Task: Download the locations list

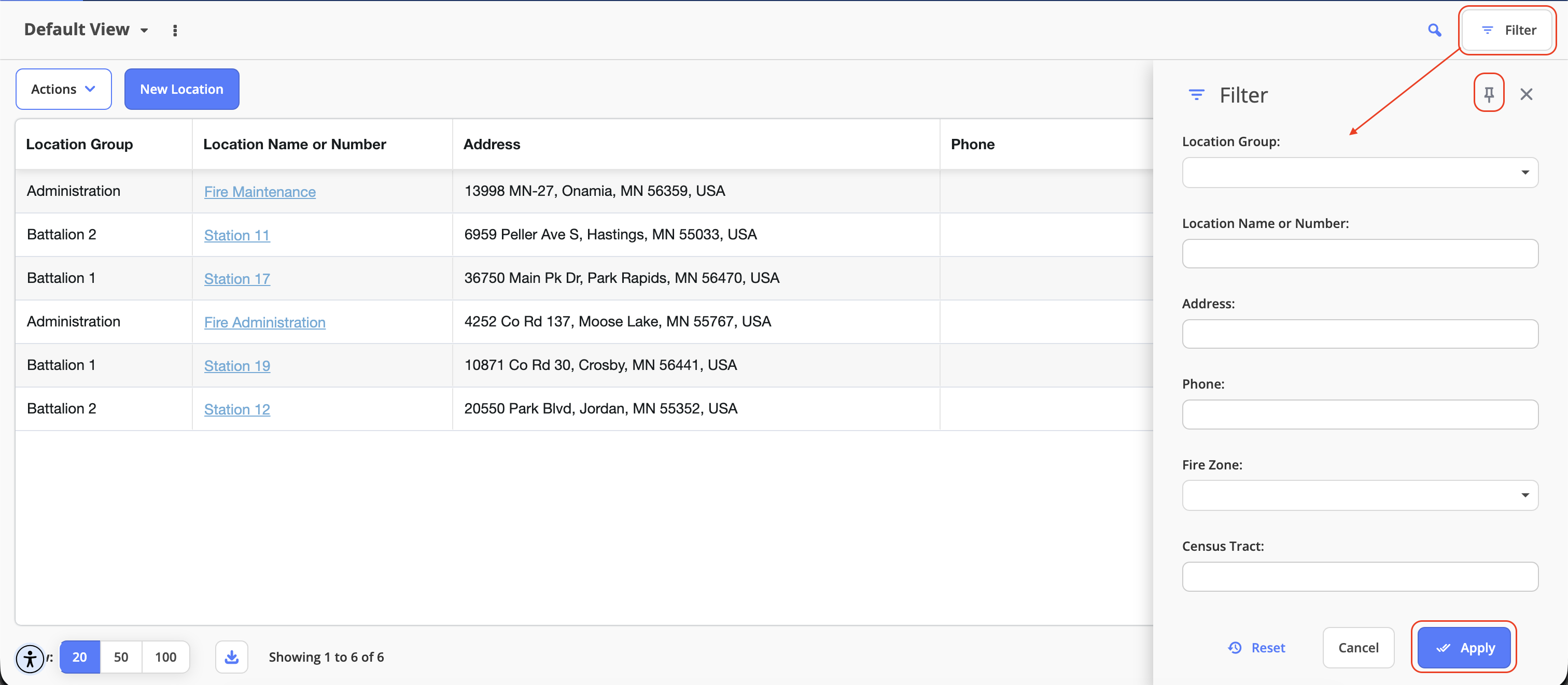Action: pyautogui.click(x=231, y=657)
